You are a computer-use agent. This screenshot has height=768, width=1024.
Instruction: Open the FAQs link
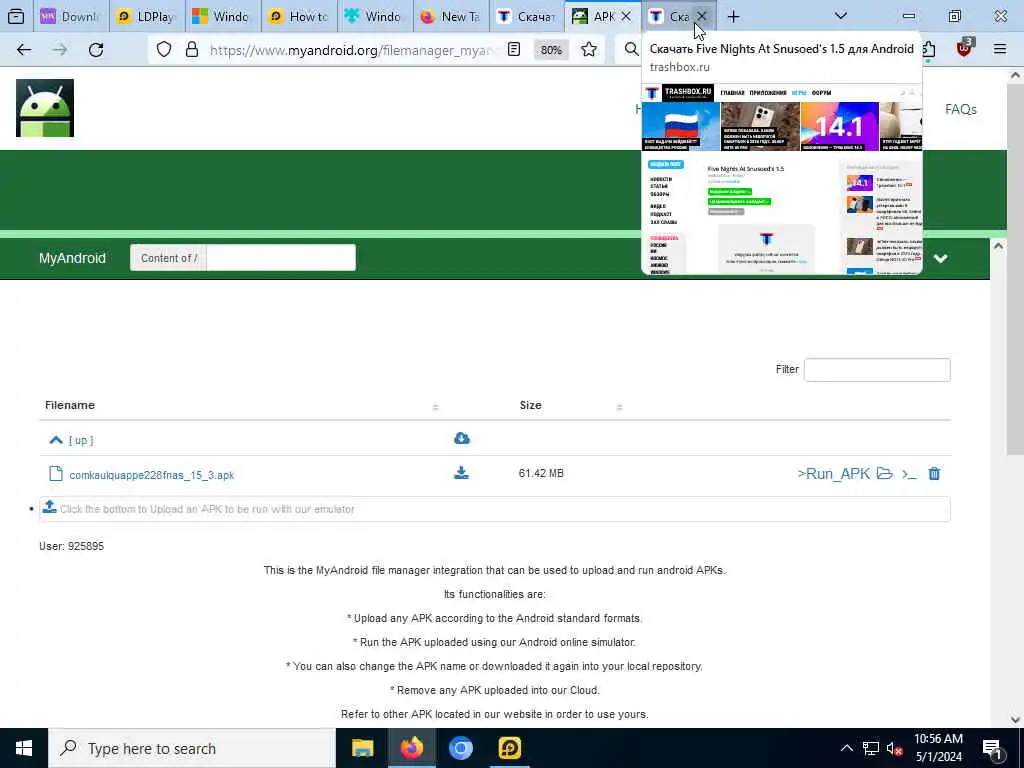click(x=961, y=109)
